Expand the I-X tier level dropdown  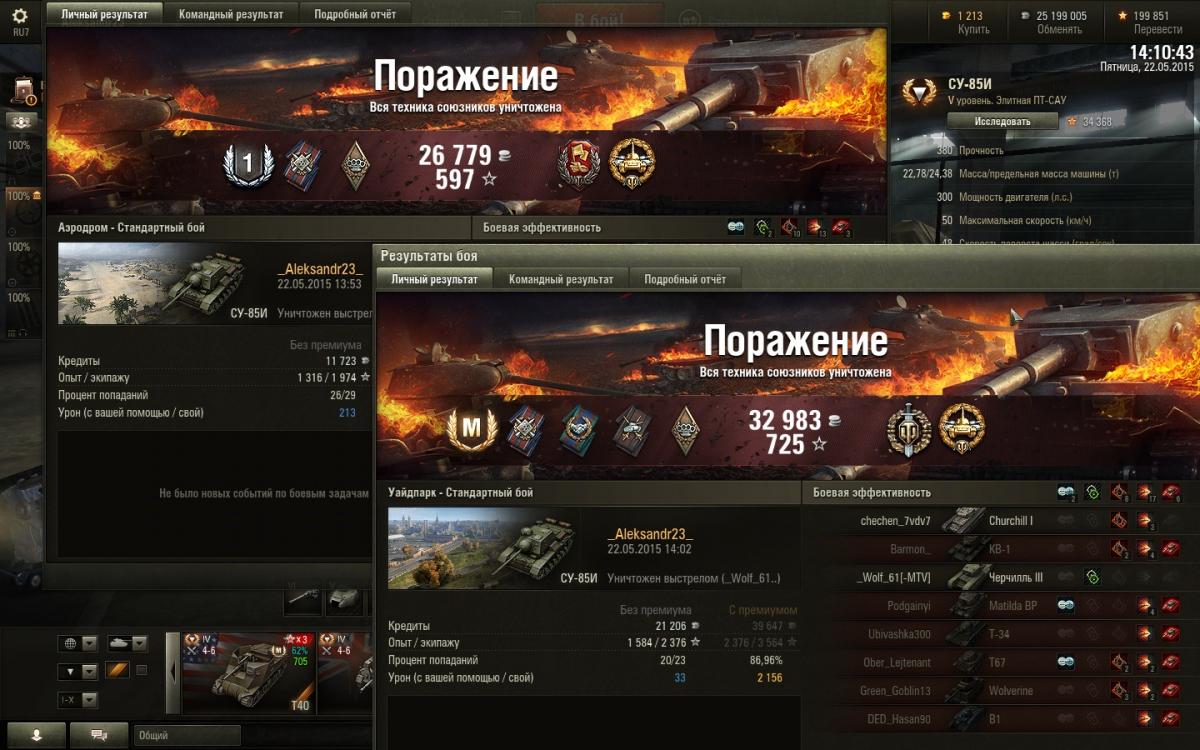coord(77,700)
